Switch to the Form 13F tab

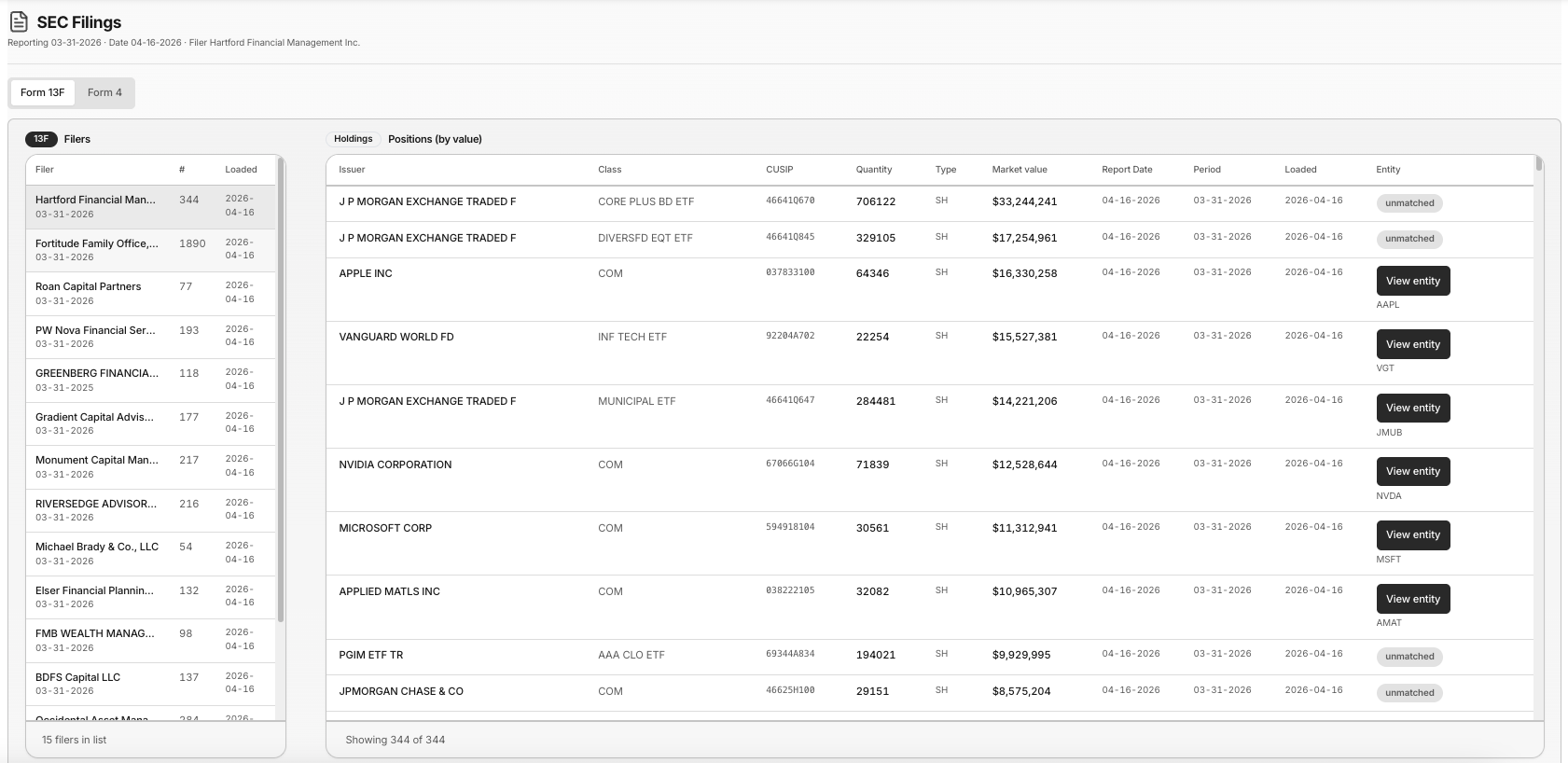(x=43, y=92)
